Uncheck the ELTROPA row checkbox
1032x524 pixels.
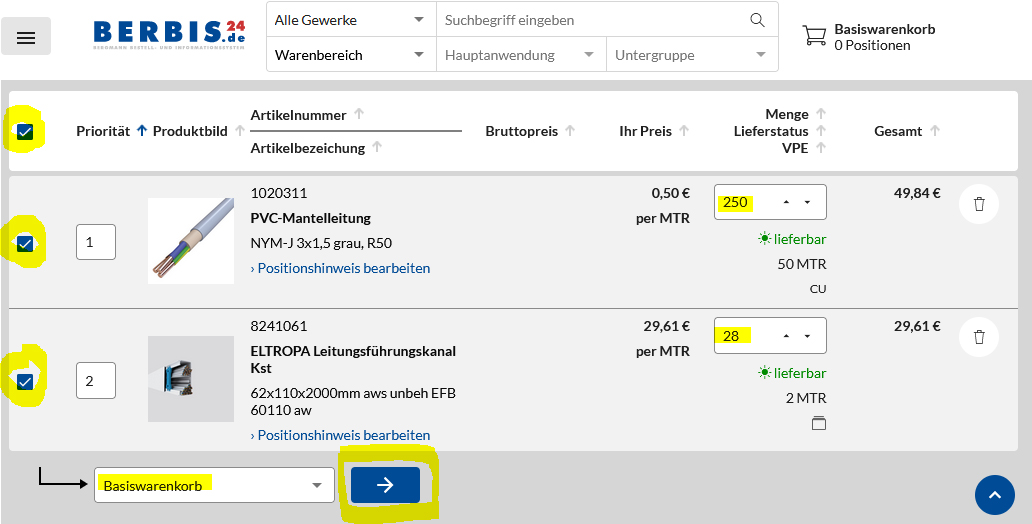pyautogui.click(x=25, y=380)
